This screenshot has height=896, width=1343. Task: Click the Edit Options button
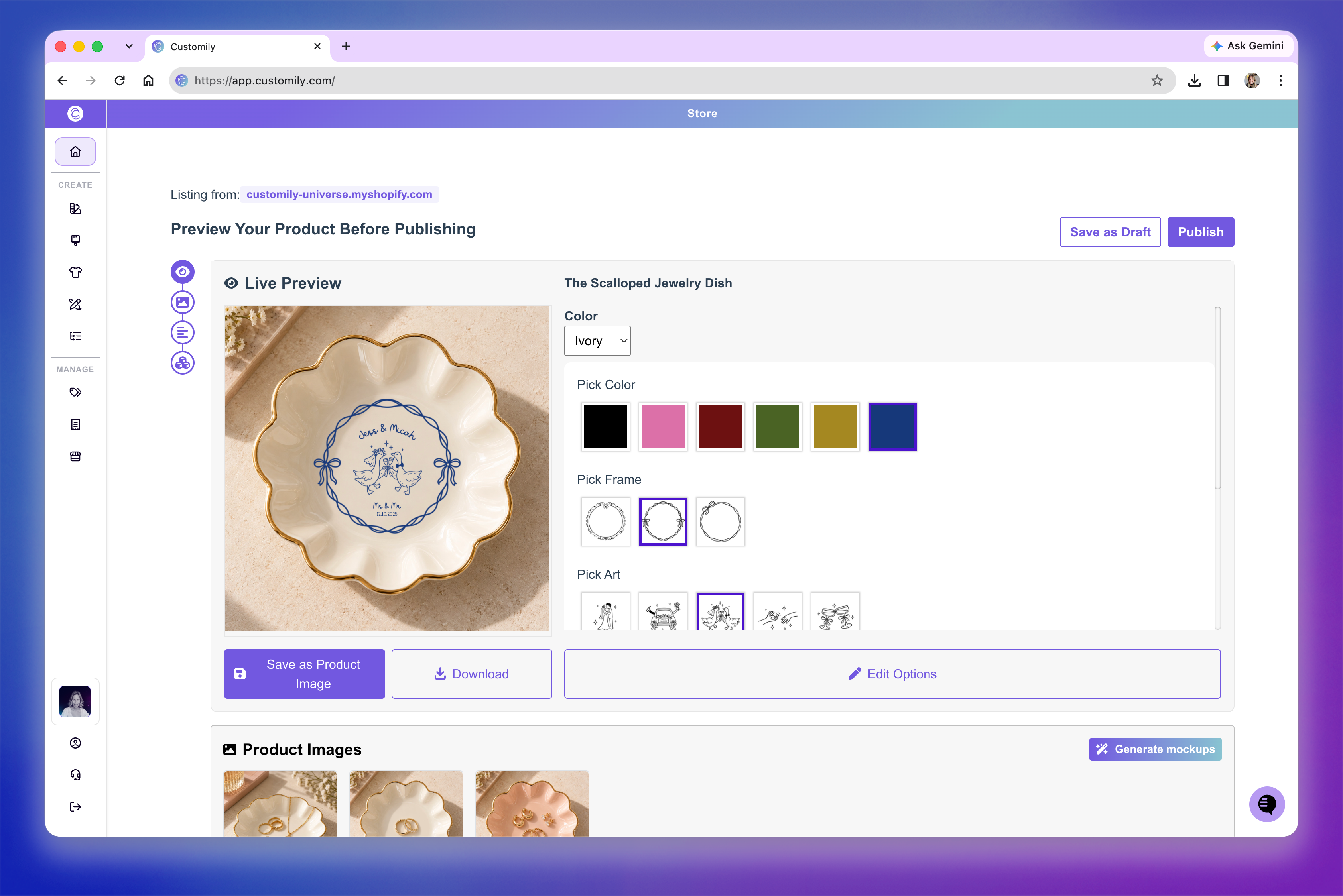(892, 674)
